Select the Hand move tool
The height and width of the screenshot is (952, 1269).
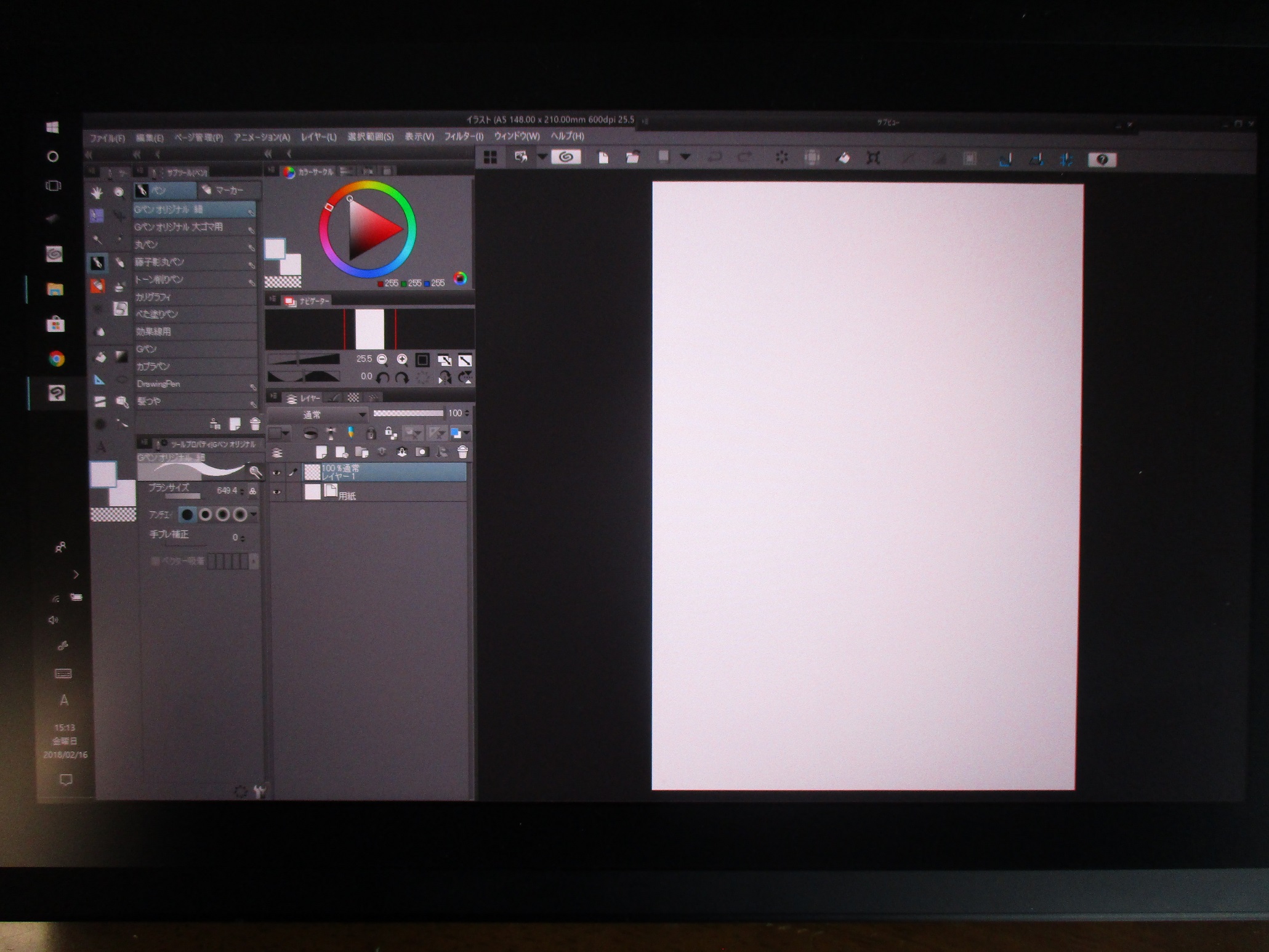(97, 193)
